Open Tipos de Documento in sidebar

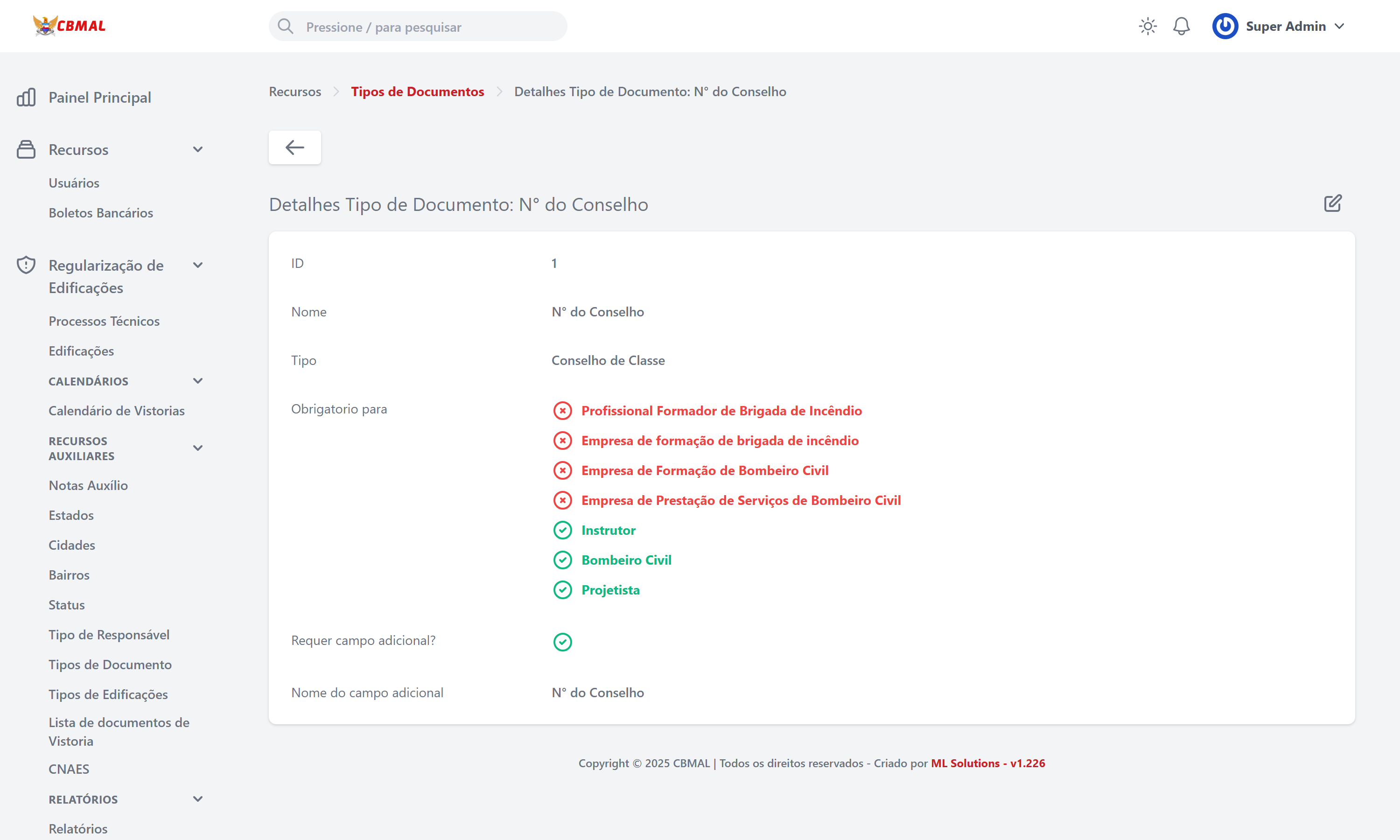110,665
